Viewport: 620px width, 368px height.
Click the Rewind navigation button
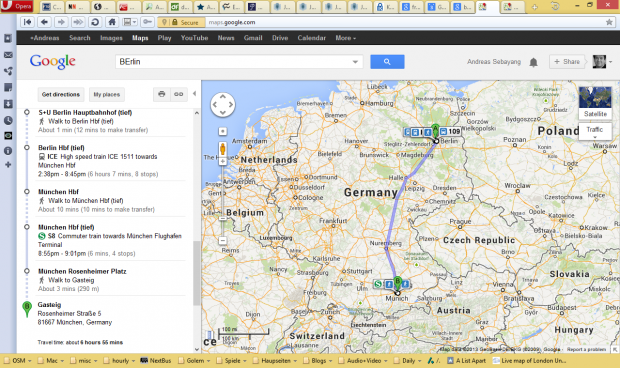click(27, 22)
